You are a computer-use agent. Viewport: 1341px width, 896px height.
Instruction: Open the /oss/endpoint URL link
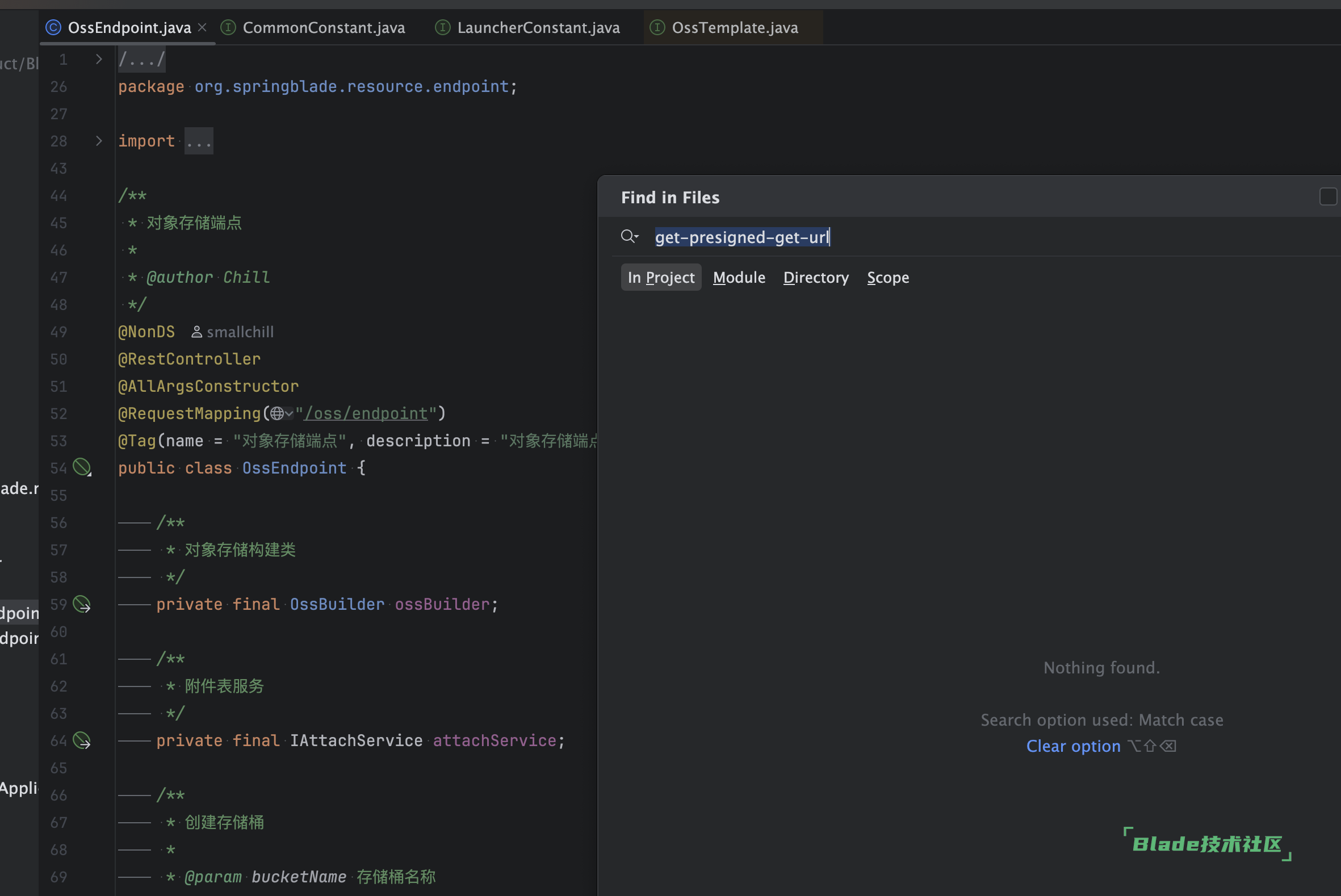click(366, 413)
